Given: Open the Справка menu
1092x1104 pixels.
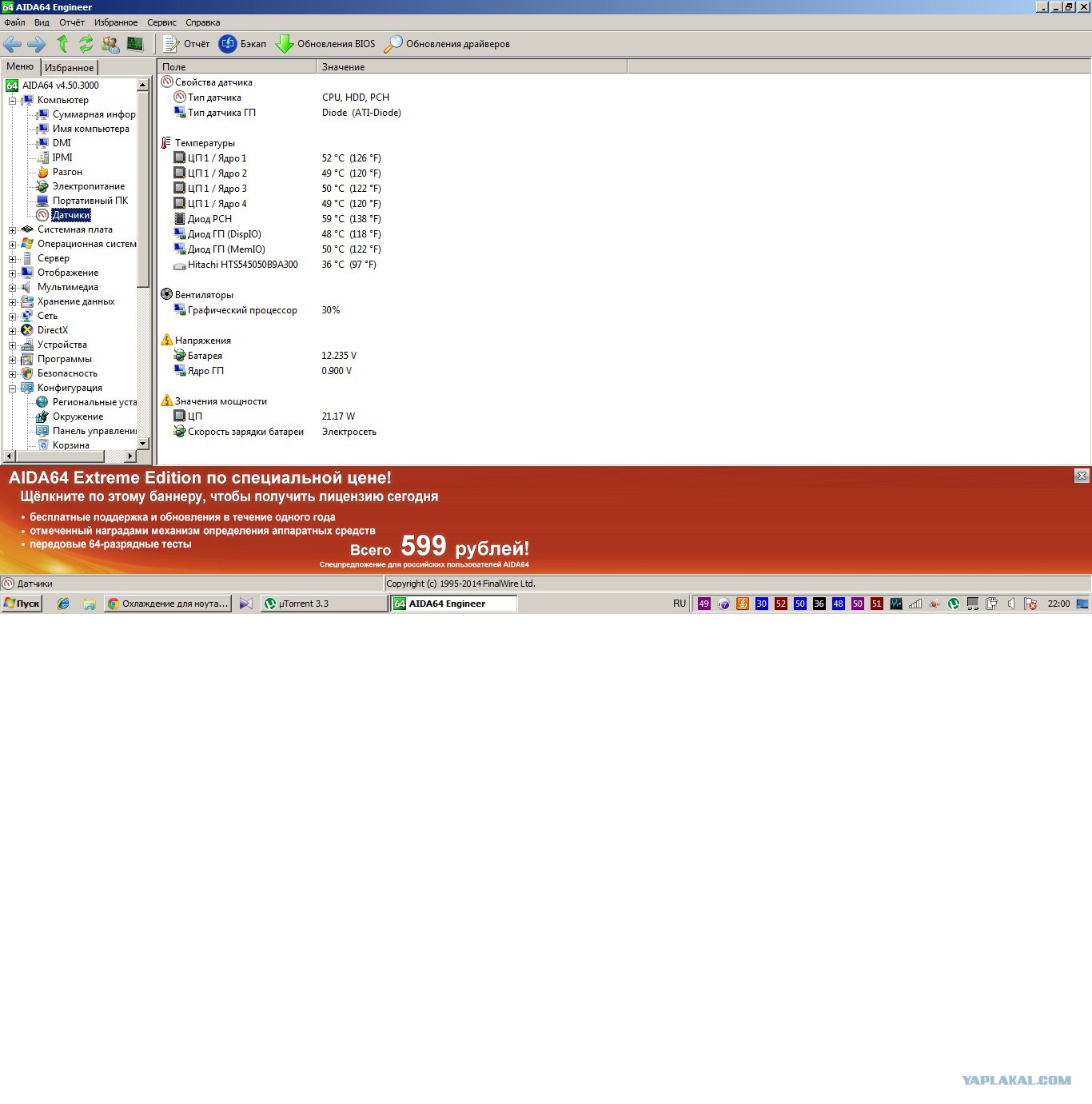Looking at the screenshot, I should (203, 22).
